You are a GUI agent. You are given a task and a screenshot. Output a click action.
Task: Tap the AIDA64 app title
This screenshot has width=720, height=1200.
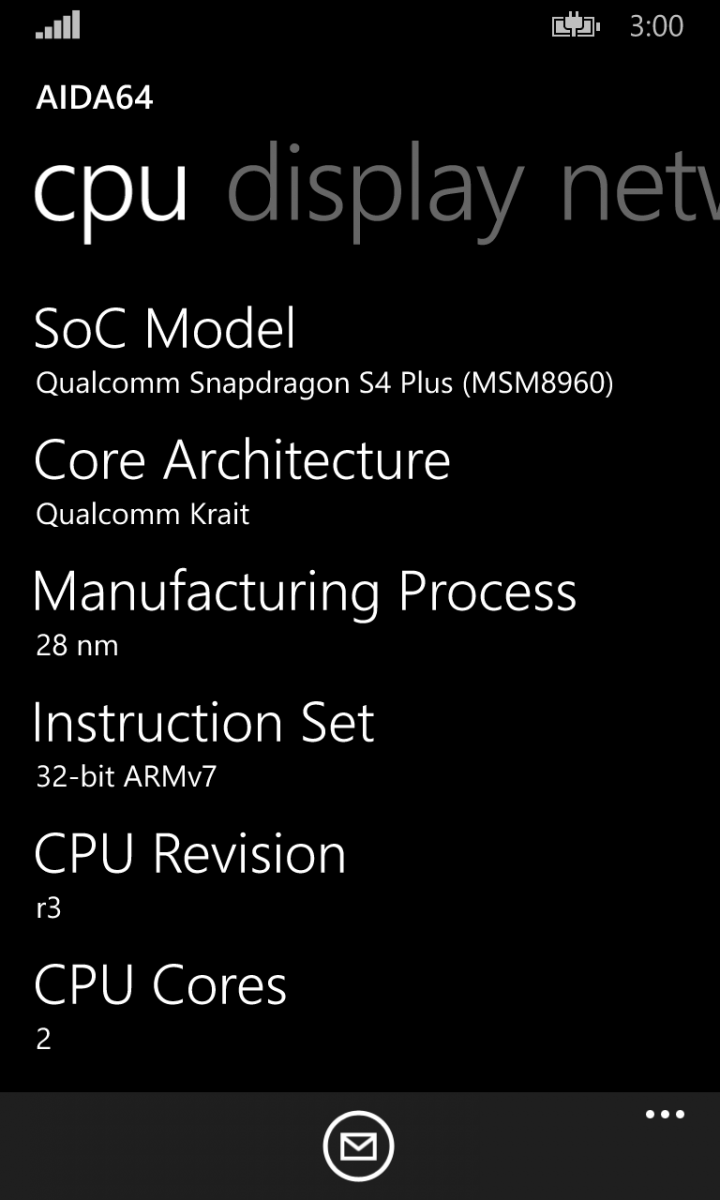tap(94, 98)
